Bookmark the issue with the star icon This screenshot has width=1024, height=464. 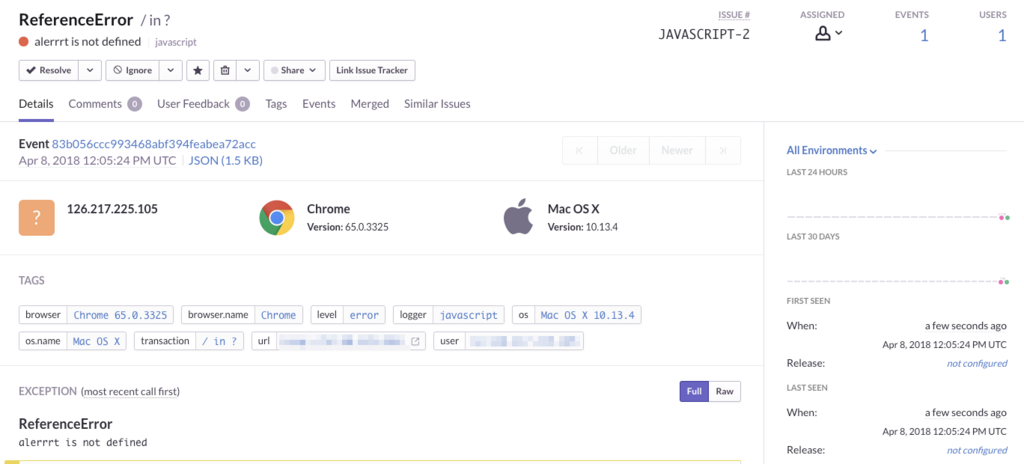pyautogui.click(x=198, y=71)
